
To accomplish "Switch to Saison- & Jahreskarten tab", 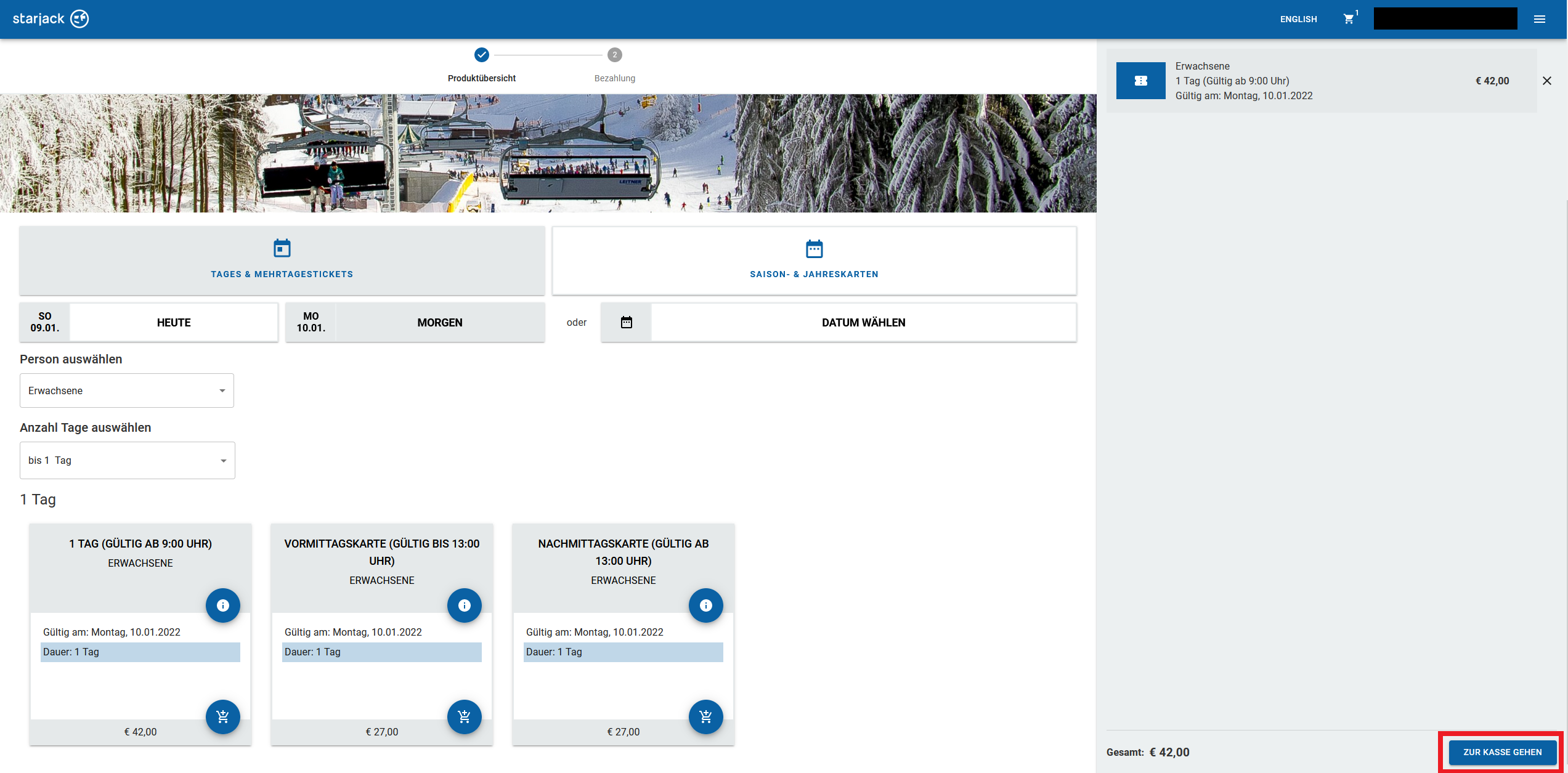I will click(814, 260).
